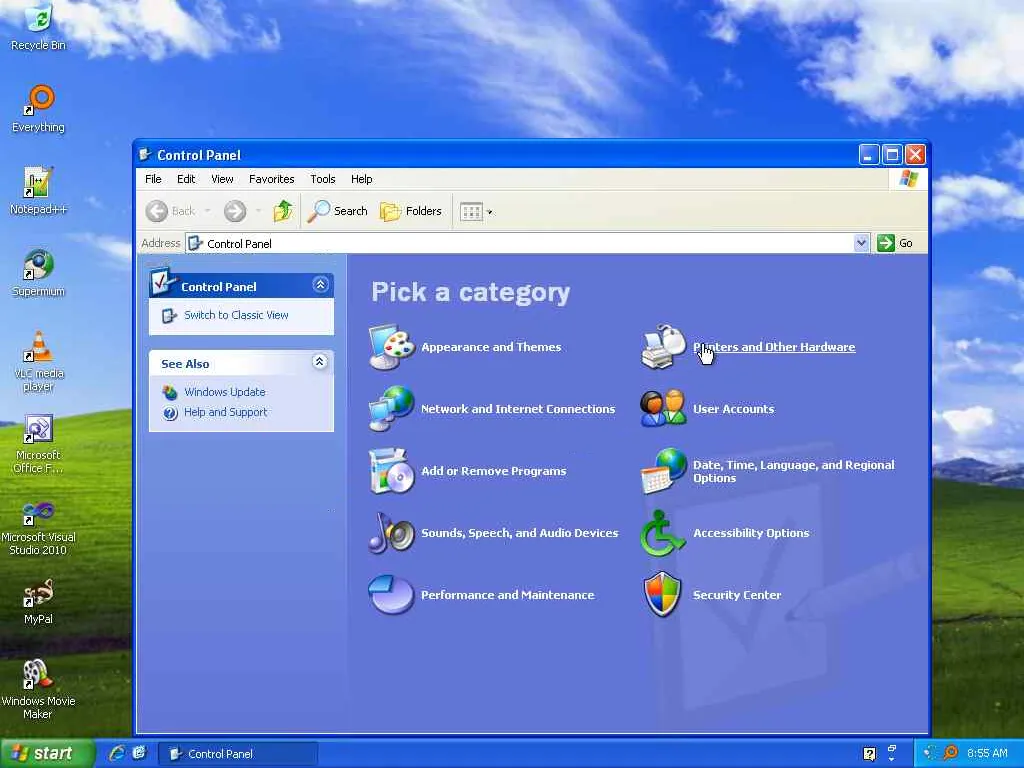Open the Performance and Maintenance pie icon

pos(391,595)
